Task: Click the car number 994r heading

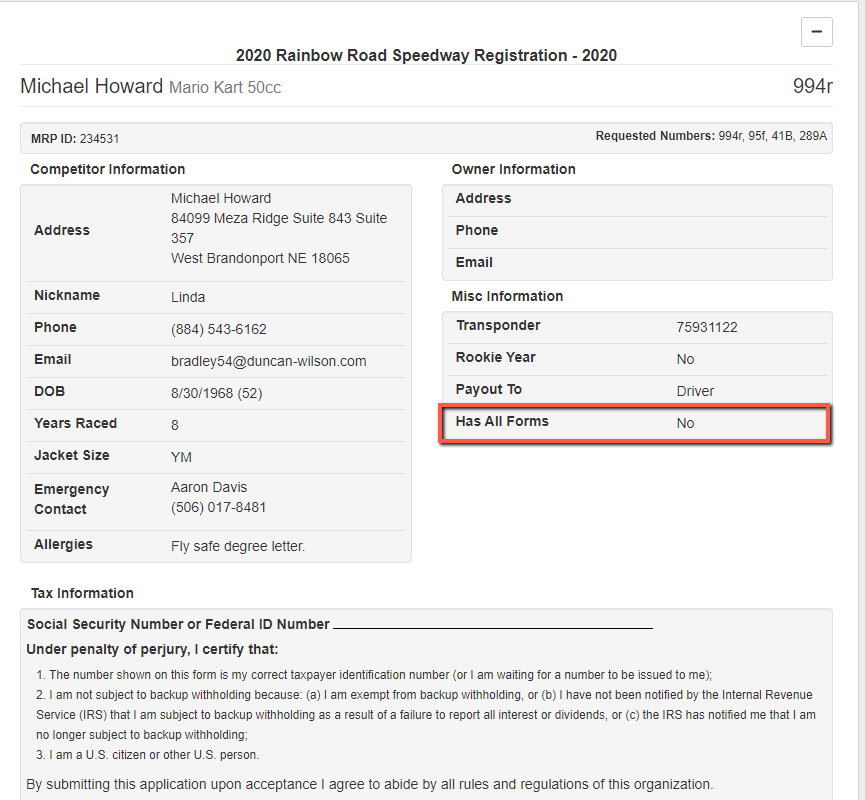Action: click(x=812, y=86)
